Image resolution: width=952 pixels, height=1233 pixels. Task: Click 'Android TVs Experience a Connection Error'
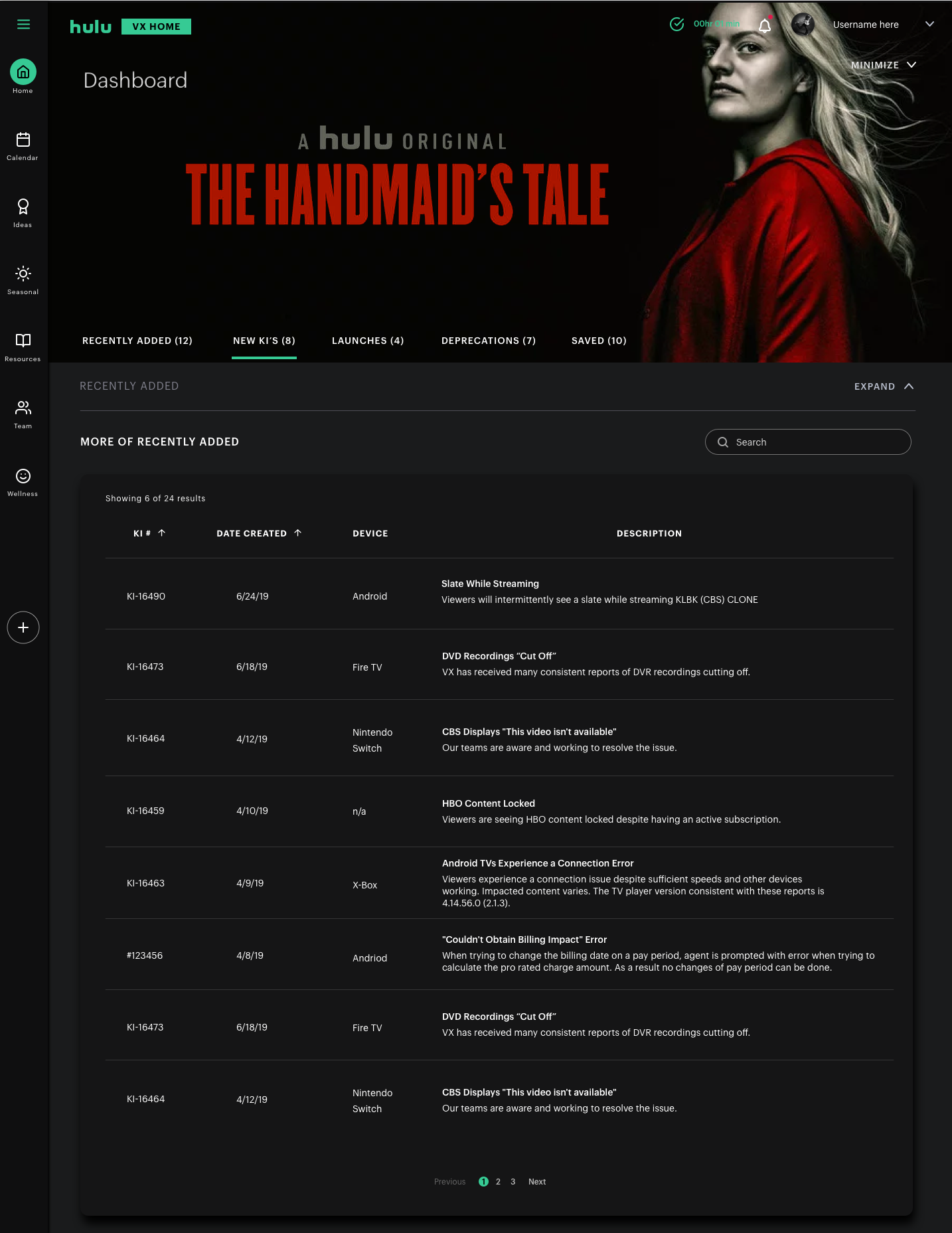pyautogui.click(x=538, y=863)
